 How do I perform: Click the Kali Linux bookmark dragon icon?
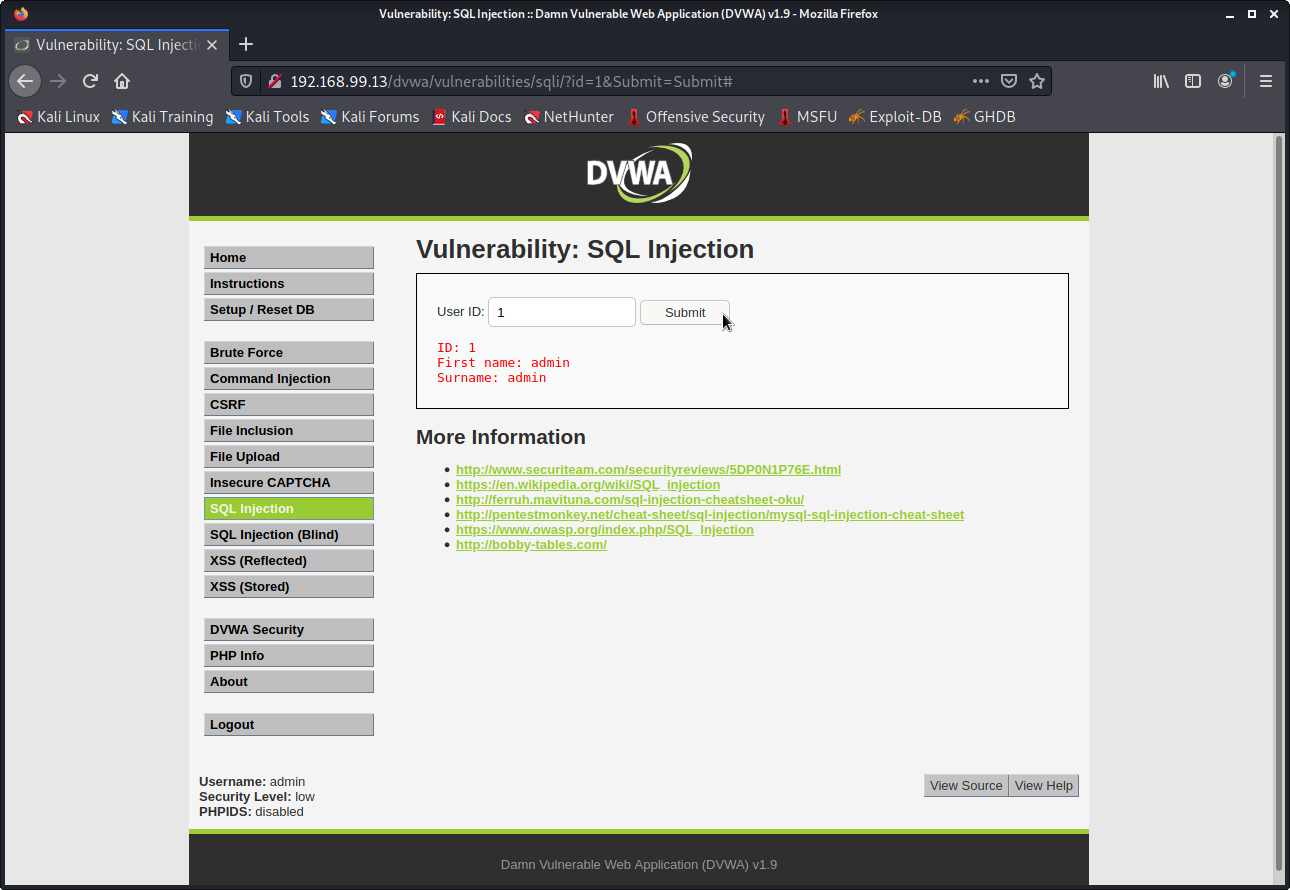(x=25, y=116)
